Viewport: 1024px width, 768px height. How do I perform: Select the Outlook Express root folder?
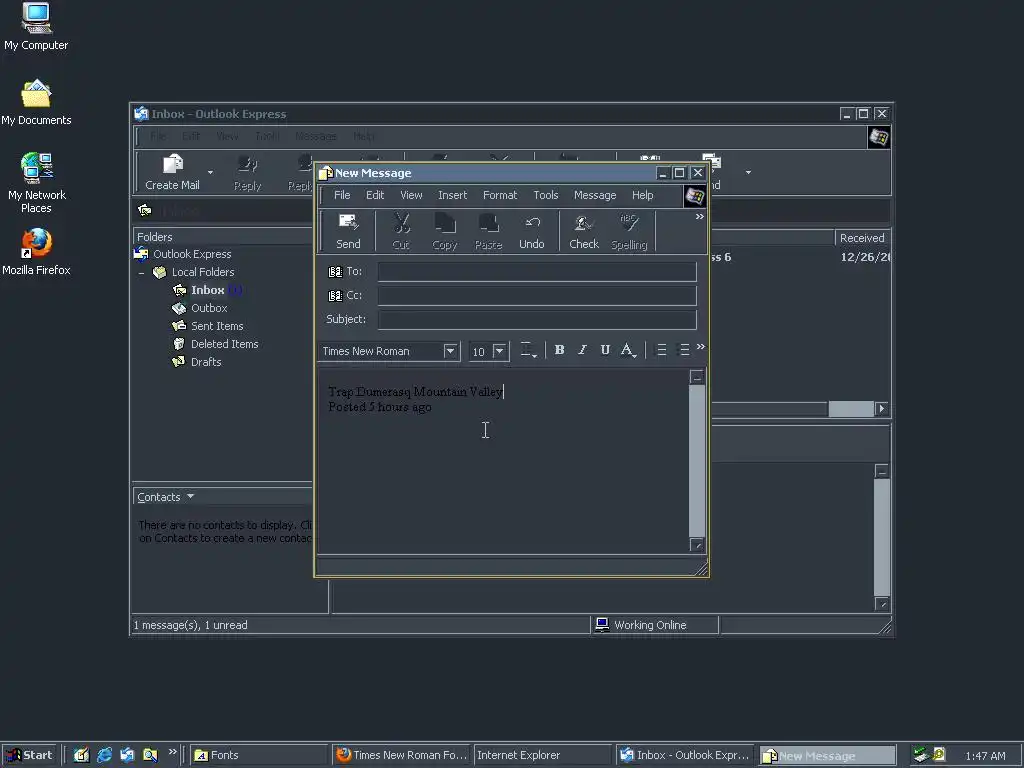point(192,254)
